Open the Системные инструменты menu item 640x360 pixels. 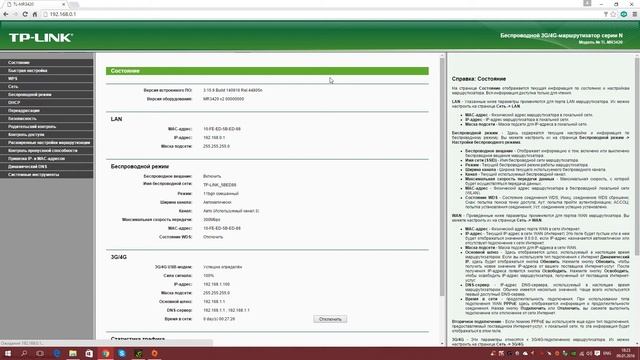tap(47, 174)
